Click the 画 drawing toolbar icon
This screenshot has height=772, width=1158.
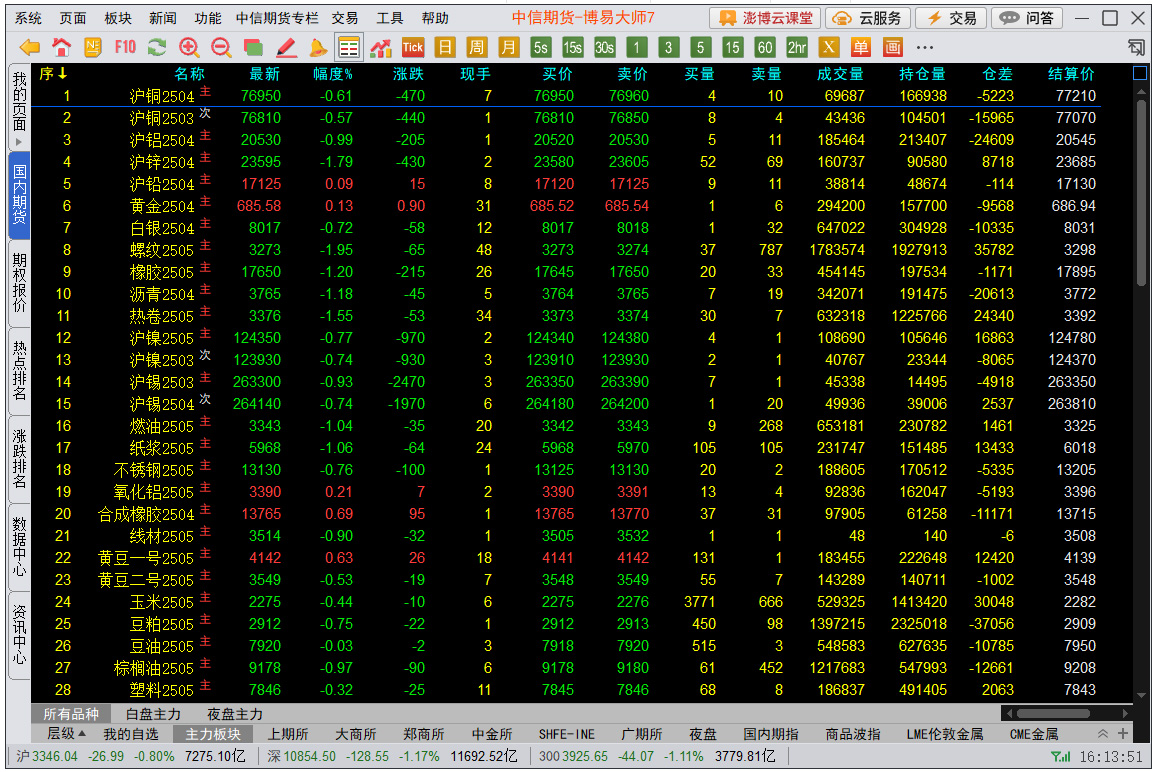tap(892, 48)
